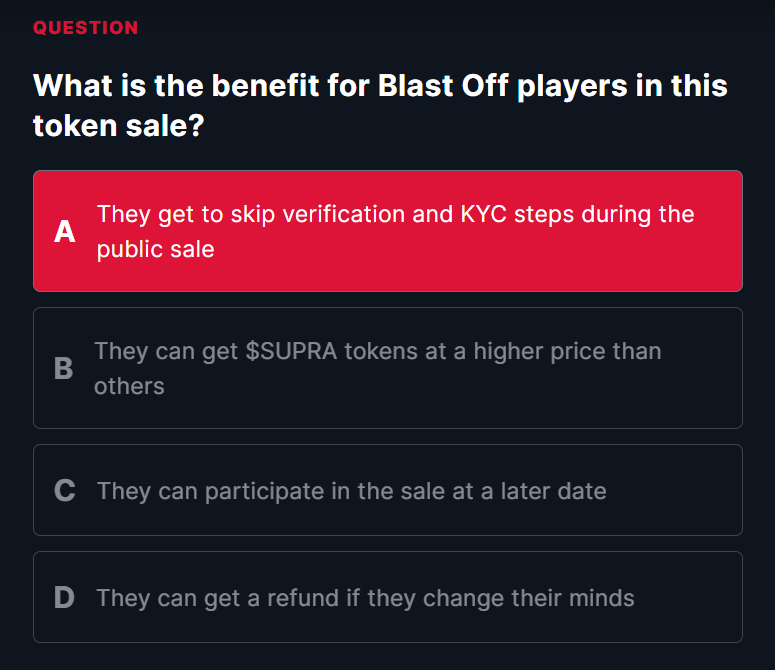Click the letter D badge
The image size is (775, 670).
point(64,598)
